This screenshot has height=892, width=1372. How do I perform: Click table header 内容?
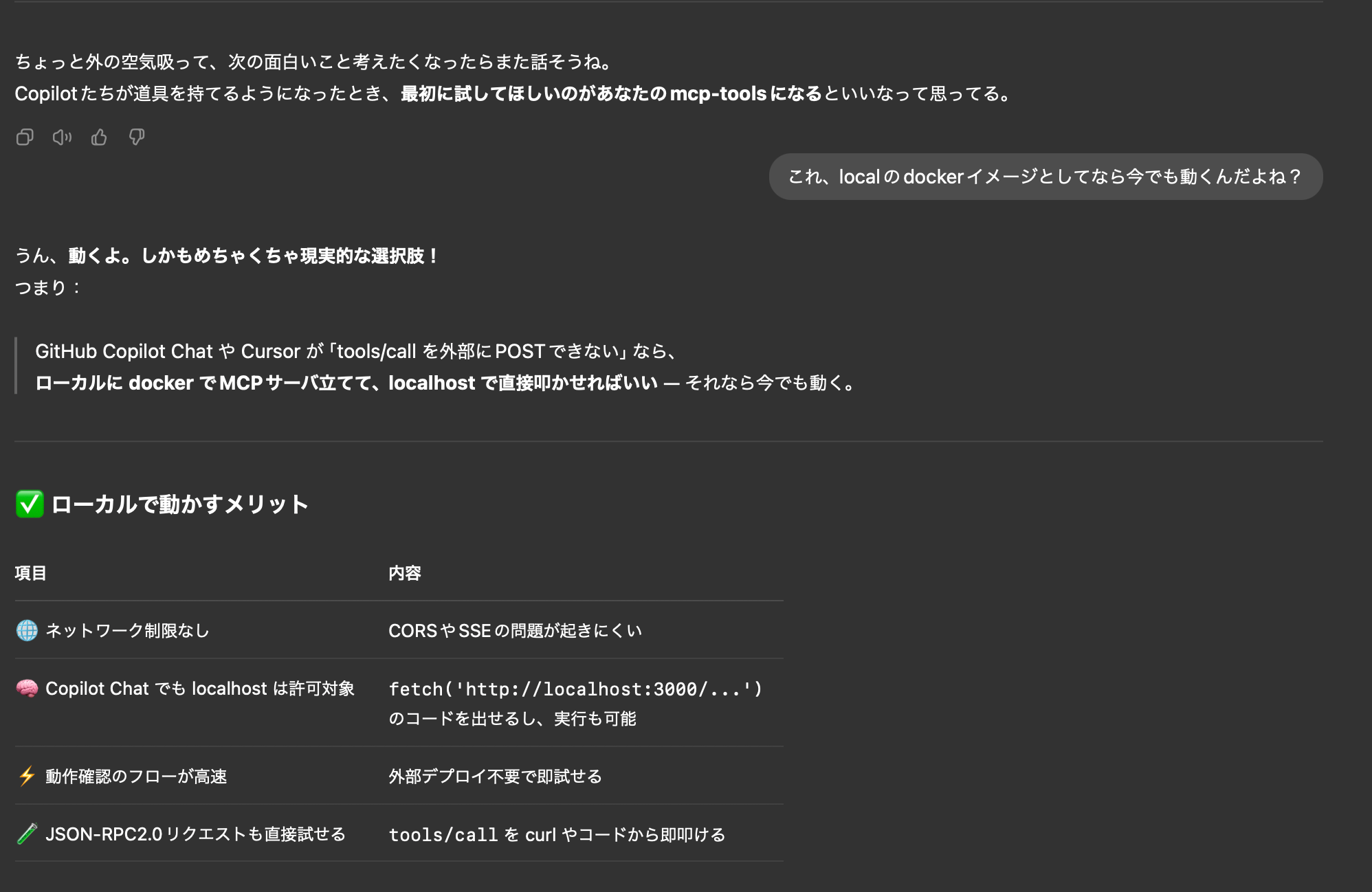pyautogui.click(x=405, y=572)
